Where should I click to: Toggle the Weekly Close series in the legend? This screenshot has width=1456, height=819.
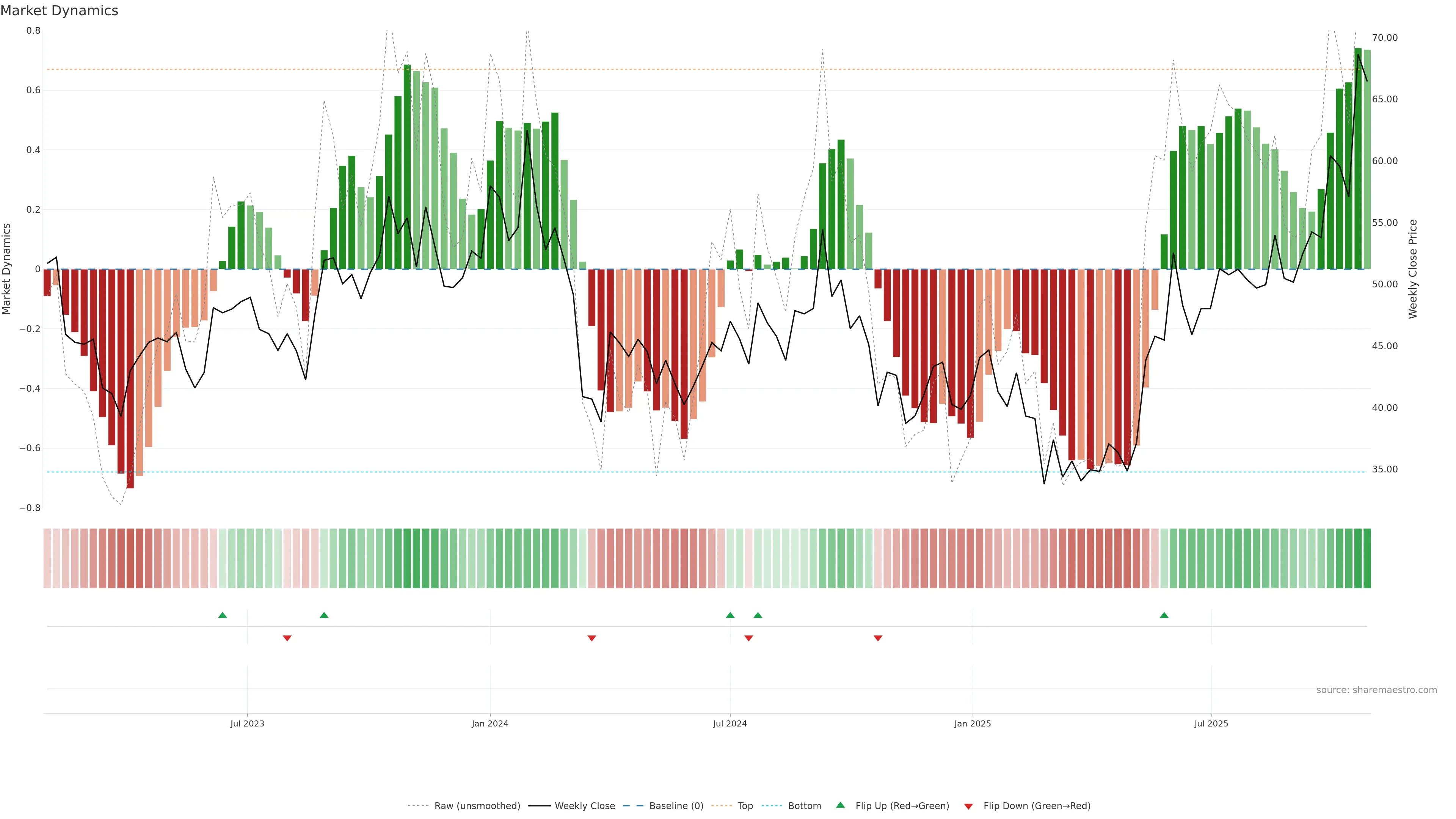click(584, 806)
